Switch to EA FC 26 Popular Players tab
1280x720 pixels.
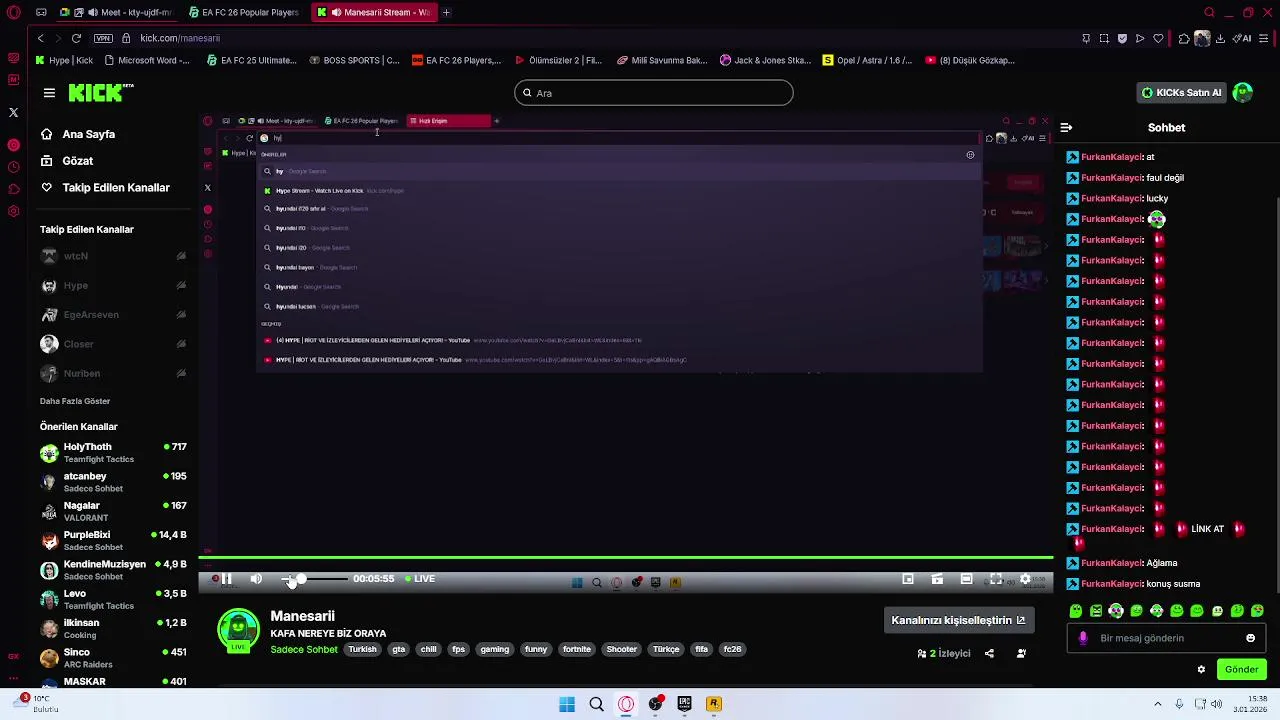click(x=244, y=13)
